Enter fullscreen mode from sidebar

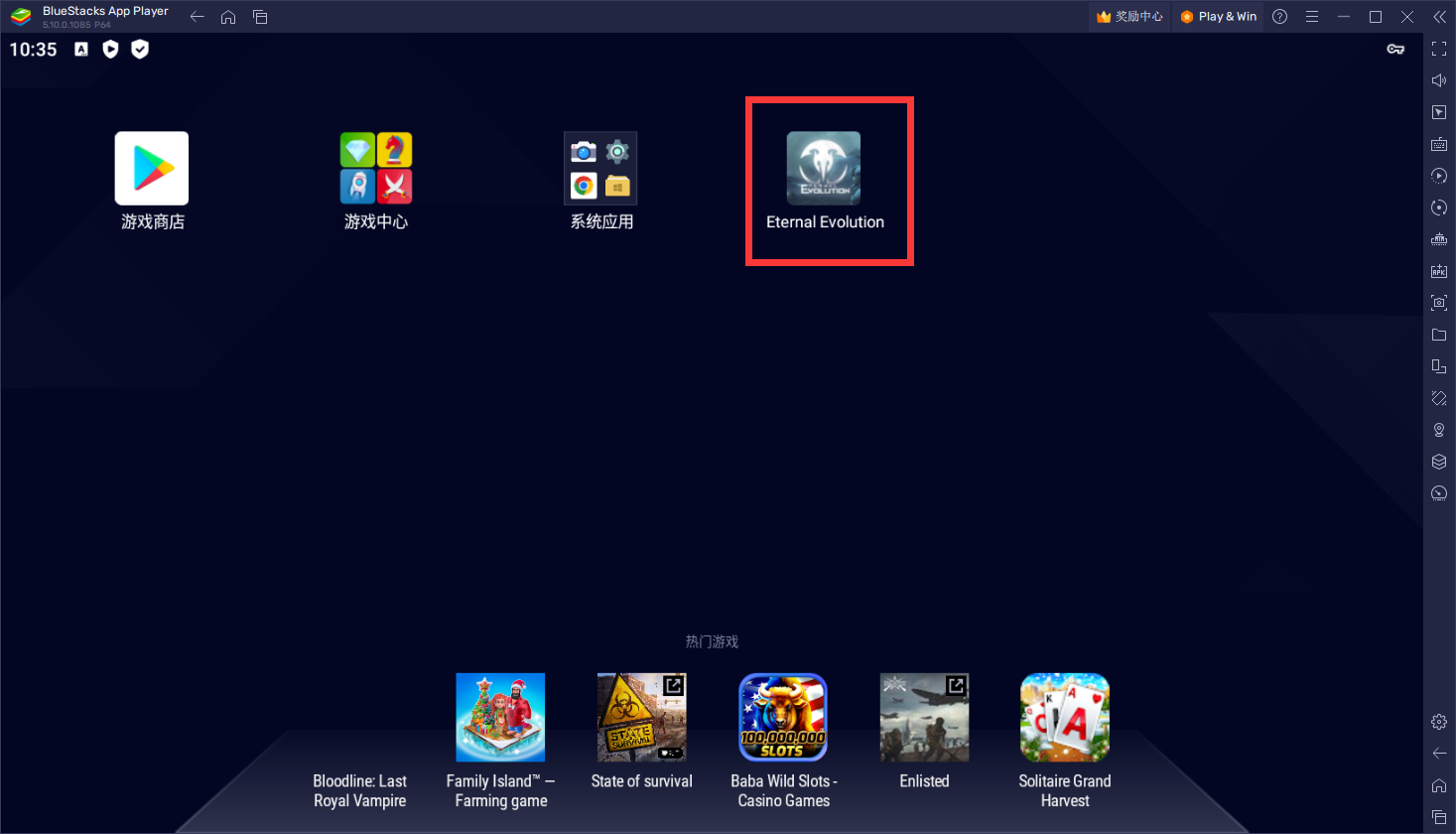(1439, 49)
